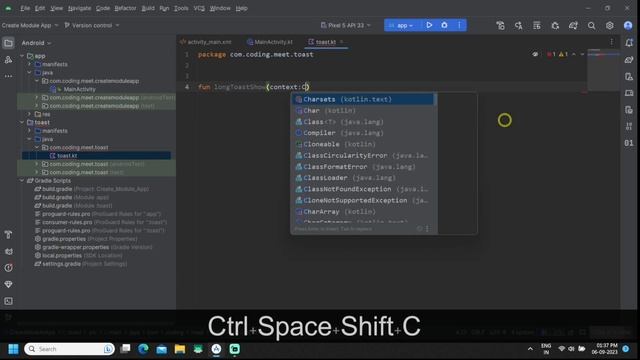Image resolution: width=640 pixels, height=360 pixels.
Task: Select ClassNotFoundException completion suggestion
Action: coord(363,189)
